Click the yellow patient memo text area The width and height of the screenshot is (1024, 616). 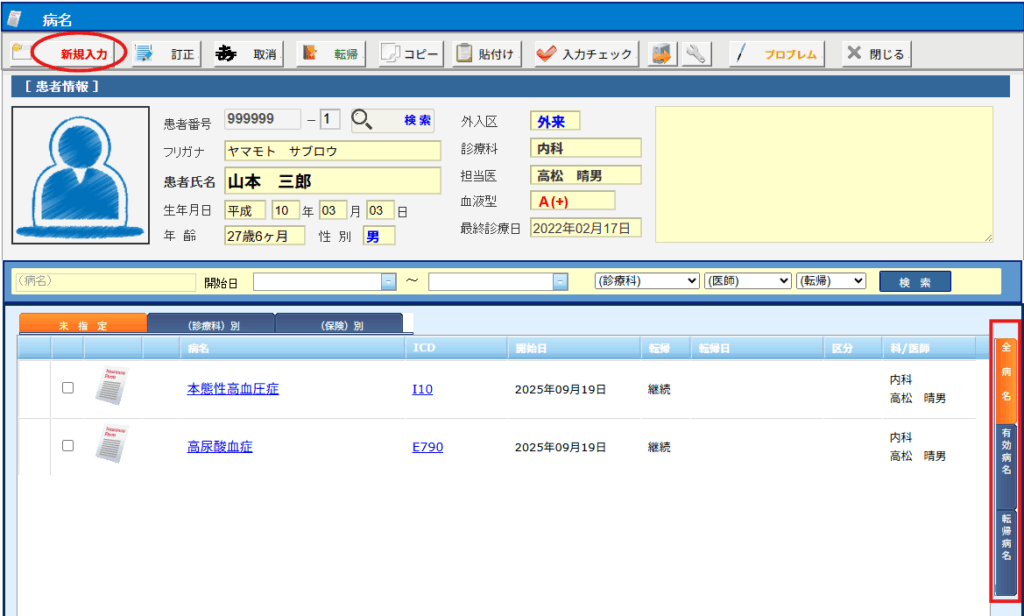click(823, 174)
